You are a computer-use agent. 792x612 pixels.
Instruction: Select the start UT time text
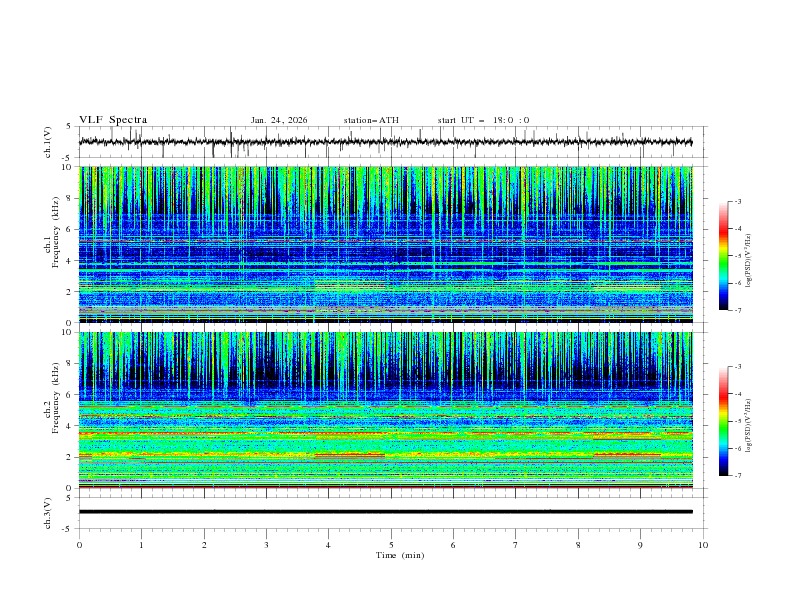[x=483, y=120]
